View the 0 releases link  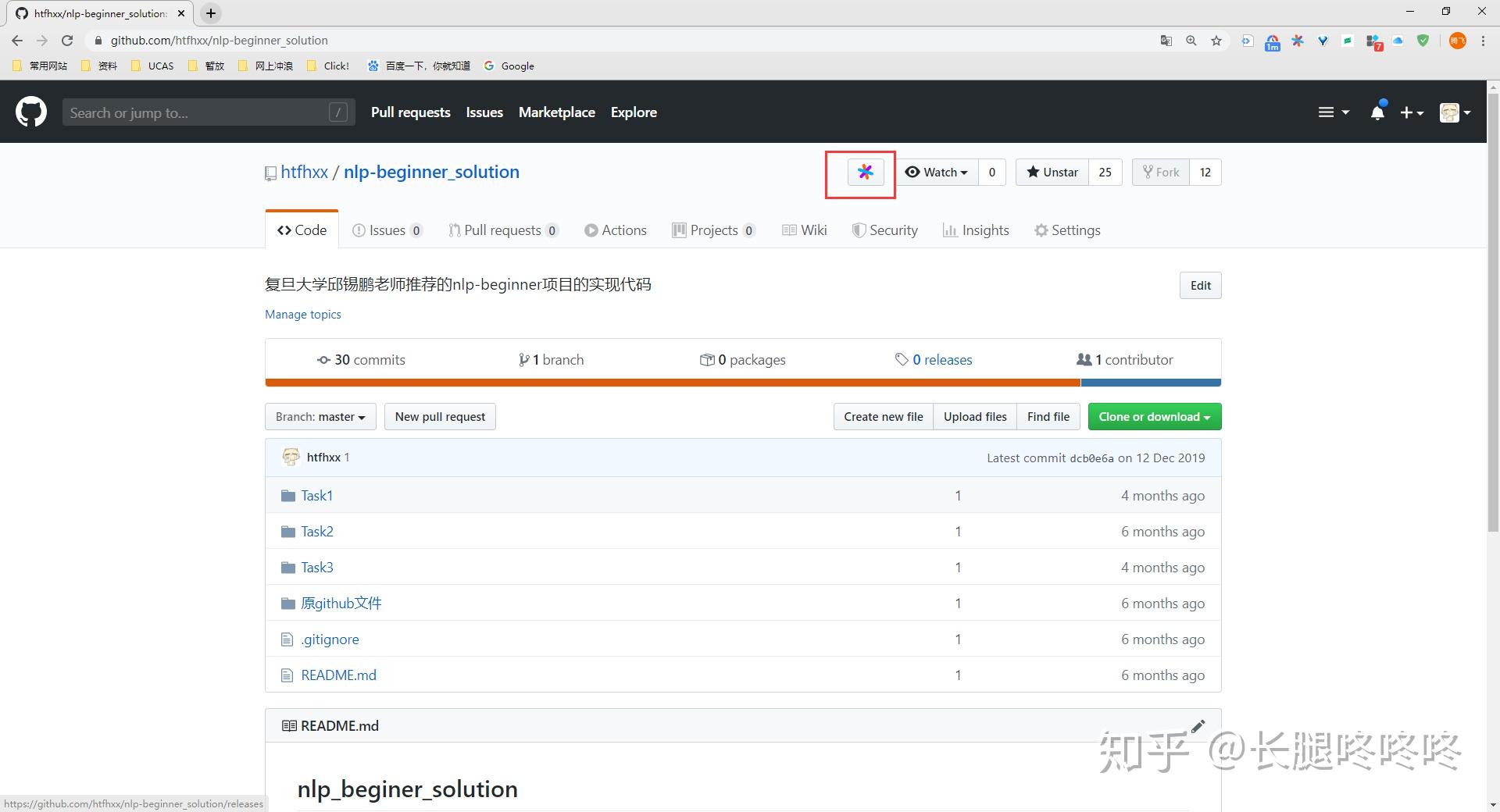click(x=934, y=359)
